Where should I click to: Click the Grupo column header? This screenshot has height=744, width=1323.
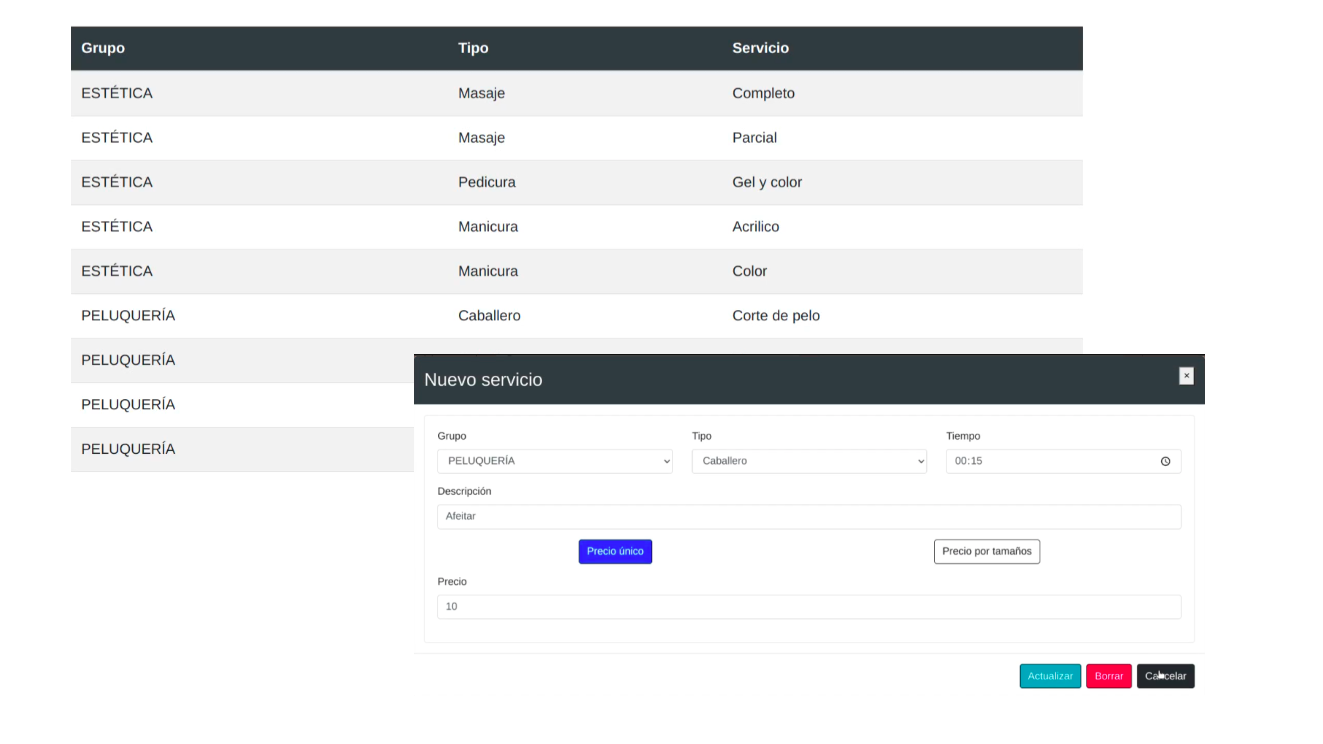pos(103,48)
